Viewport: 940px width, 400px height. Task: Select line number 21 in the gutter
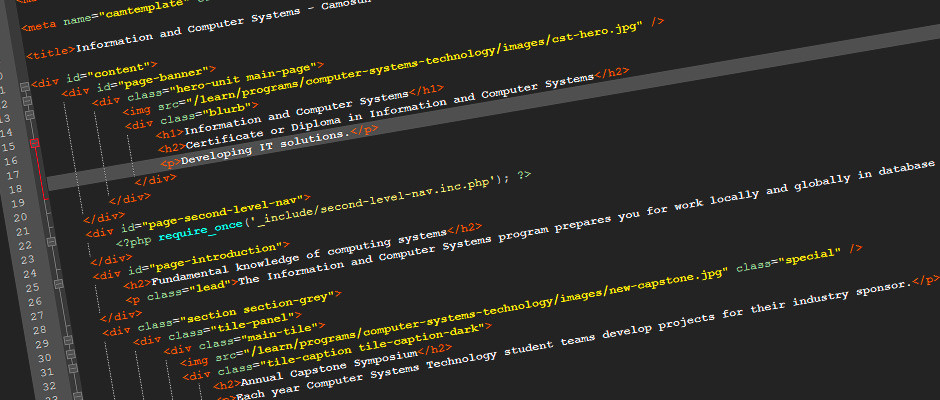tap(22, 231)
